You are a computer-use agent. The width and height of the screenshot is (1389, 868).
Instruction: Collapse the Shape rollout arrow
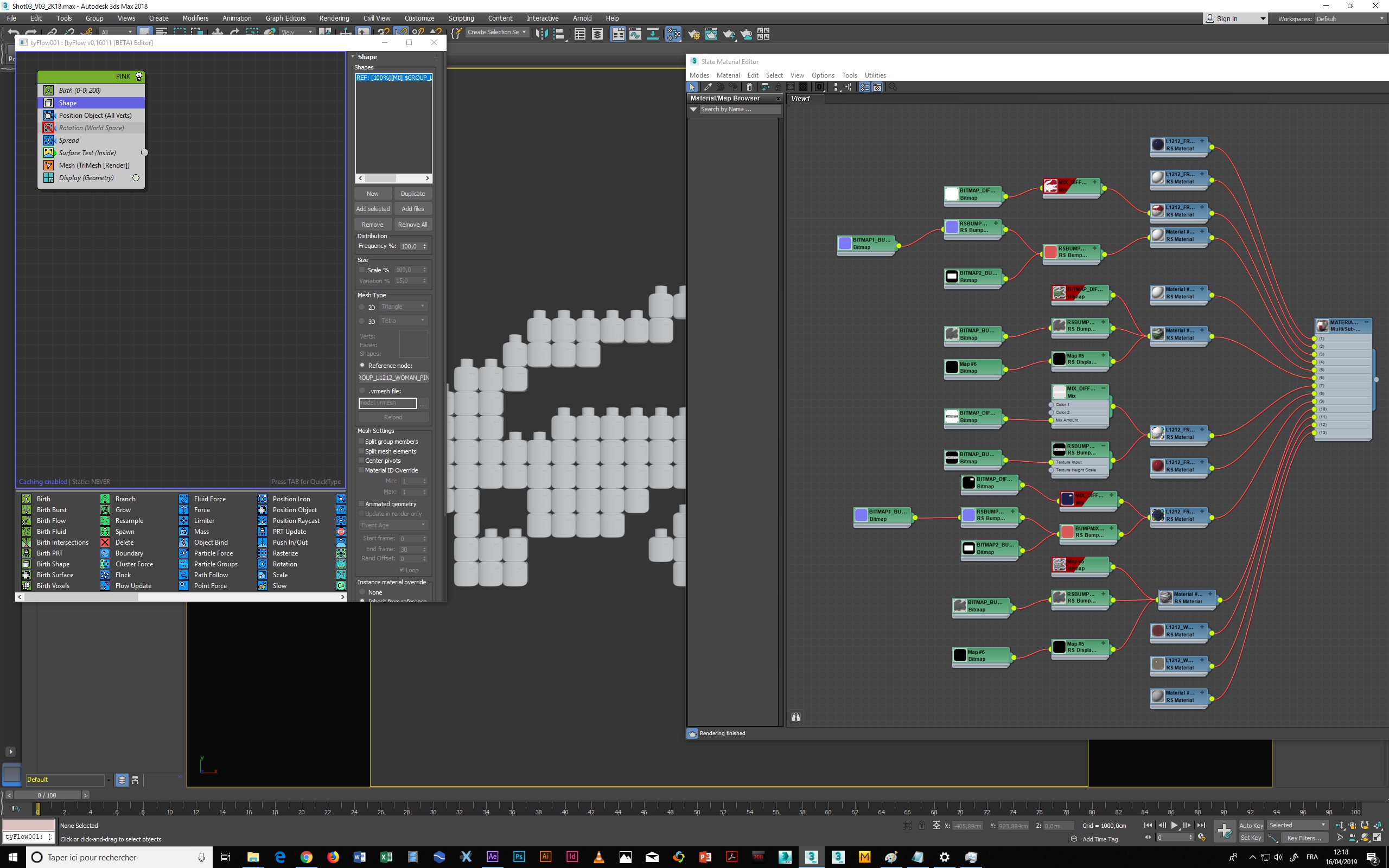coord(353,57)
